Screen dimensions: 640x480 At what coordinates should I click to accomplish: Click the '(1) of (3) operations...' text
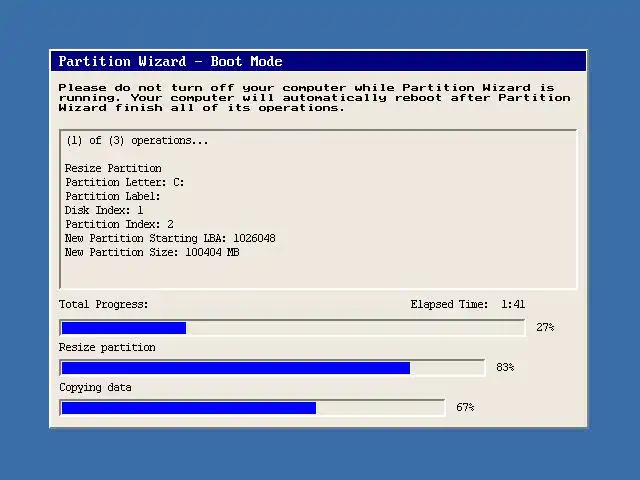[x=137, y=140]
